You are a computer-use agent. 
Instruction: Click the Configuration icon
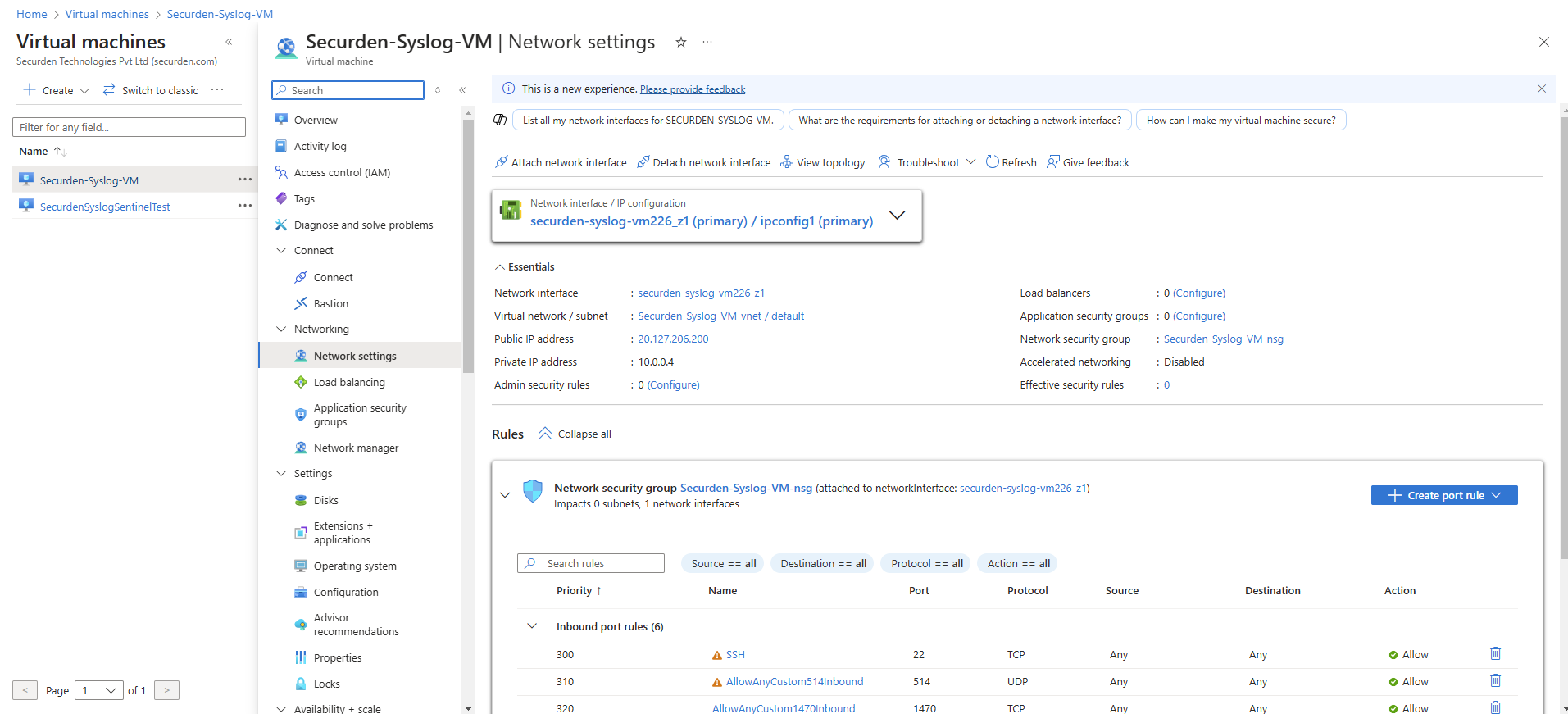301,592
